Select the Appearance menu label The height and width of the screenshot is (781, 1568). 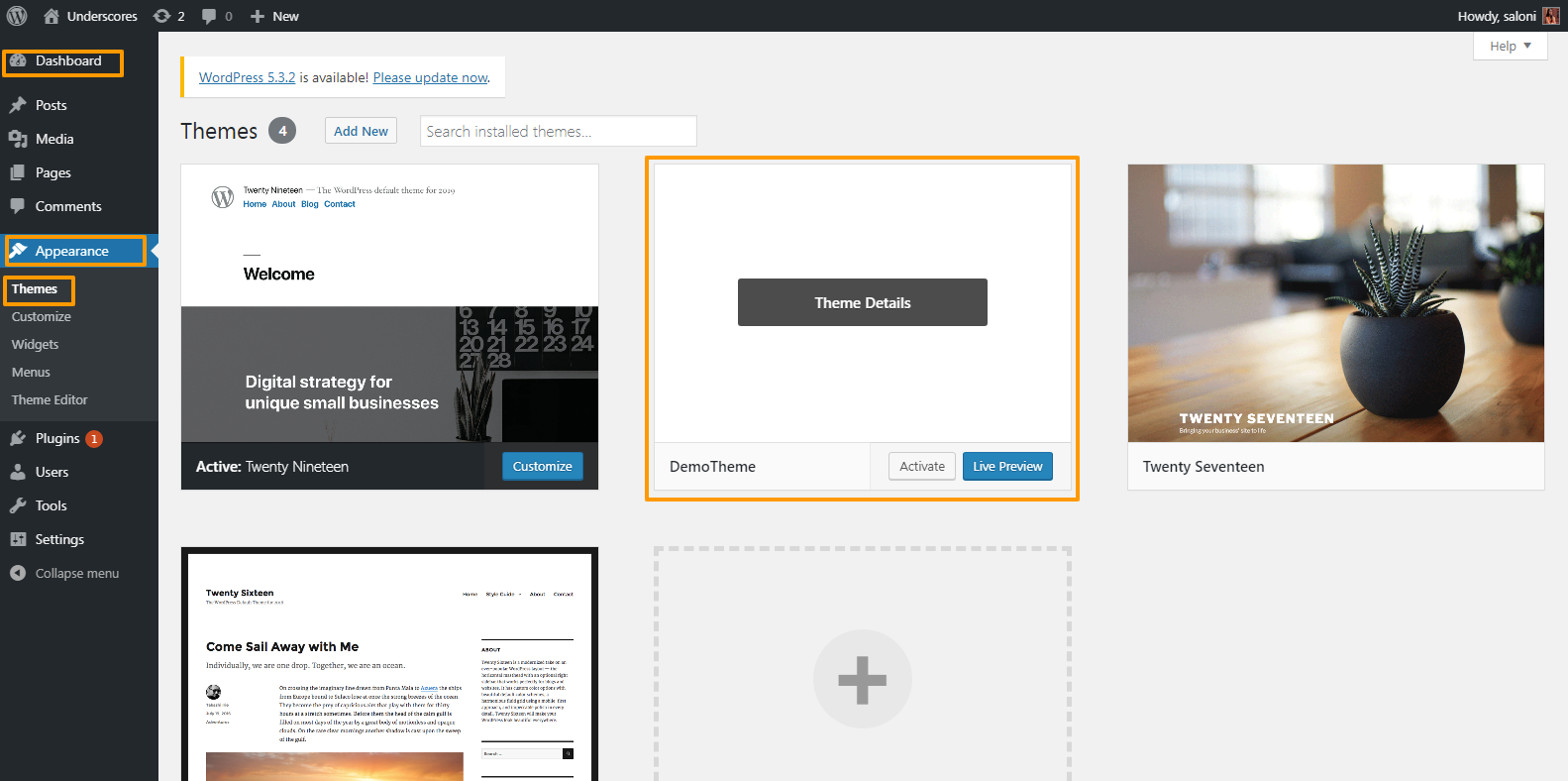[72, 251]
